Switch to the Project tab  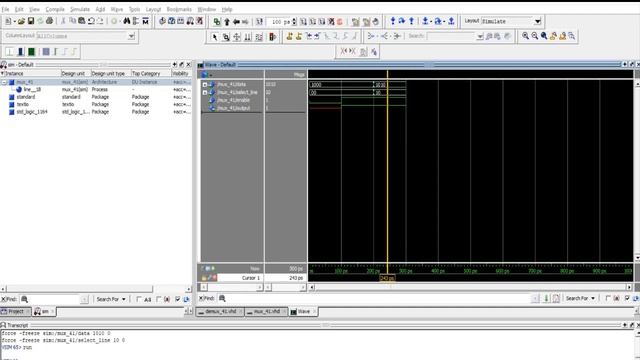(16, 311)
